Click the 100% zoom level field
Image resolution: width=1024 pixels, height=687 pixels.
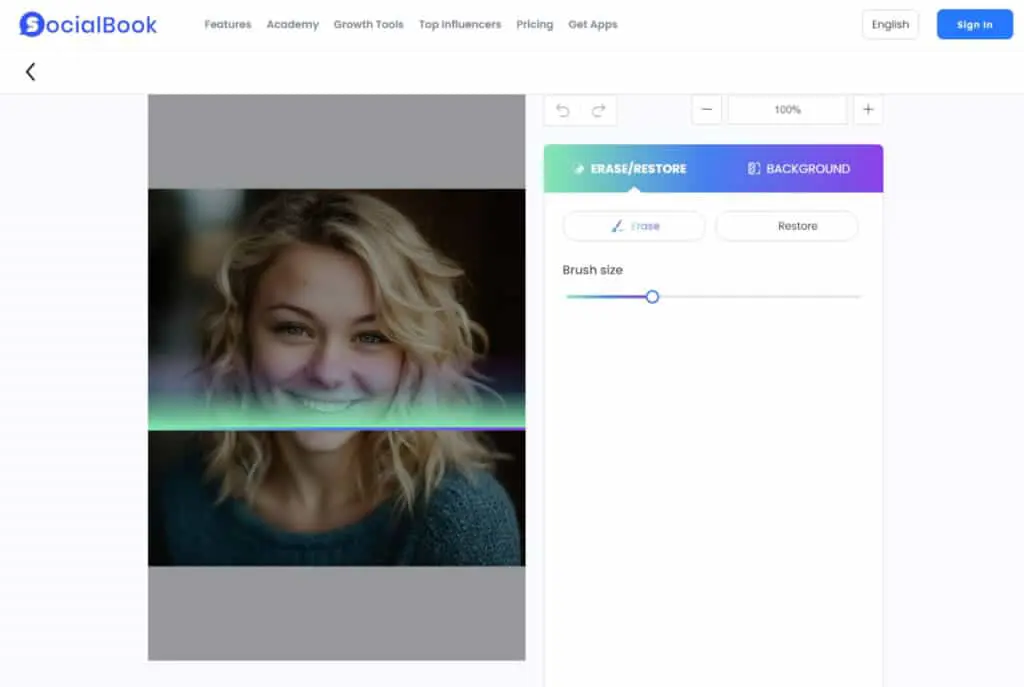787,110
